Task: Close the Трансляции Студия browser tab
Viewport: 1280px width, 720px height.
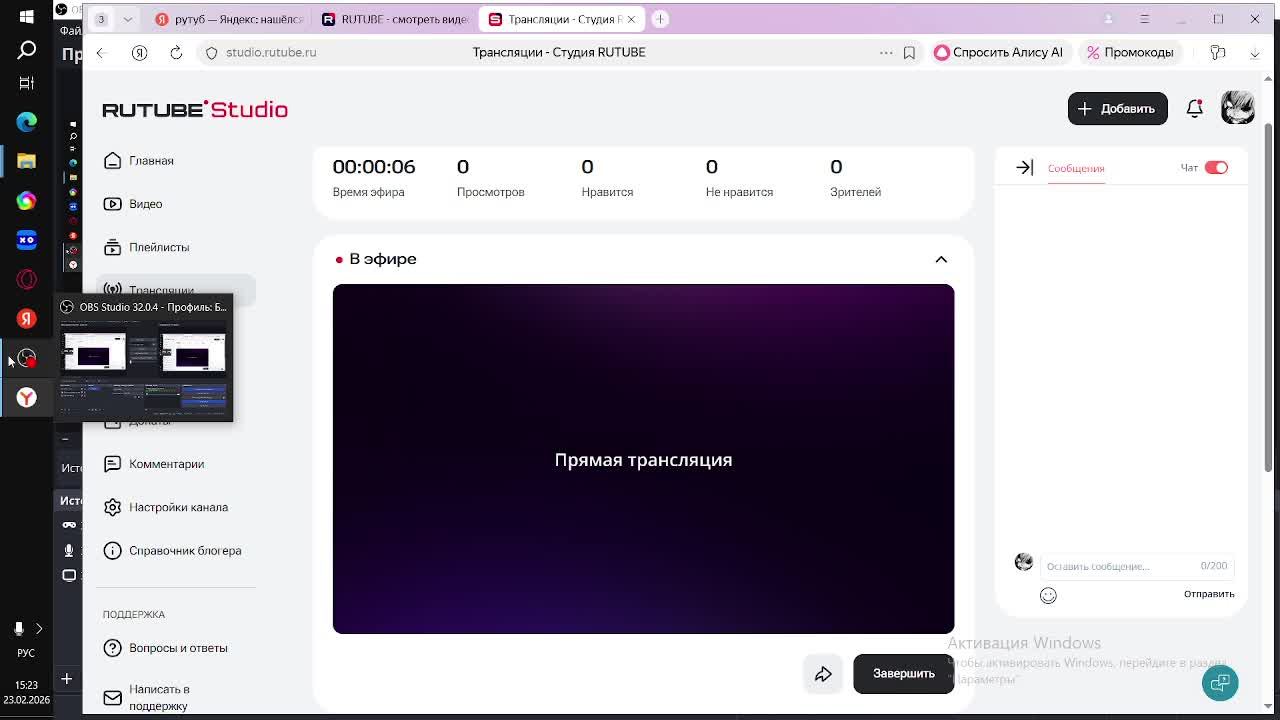Action: (631, 19)
